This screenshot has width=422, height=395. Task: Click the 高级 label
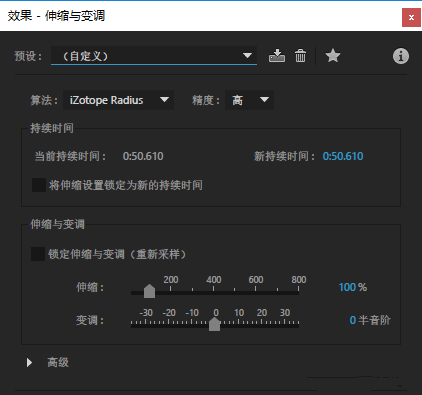[x=58, y=362]
